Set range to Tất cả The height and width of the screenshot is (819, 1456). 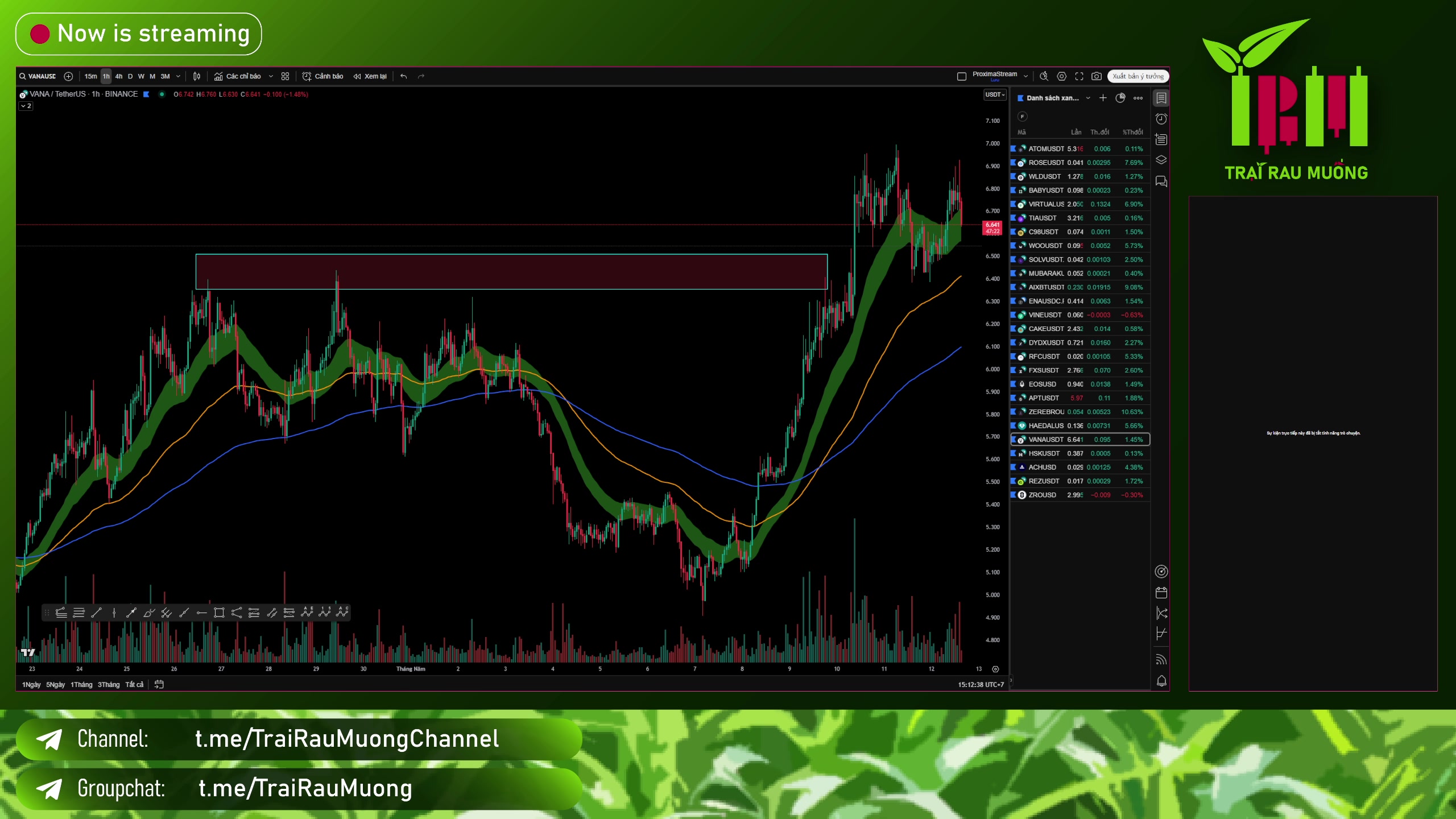point(134,685)
